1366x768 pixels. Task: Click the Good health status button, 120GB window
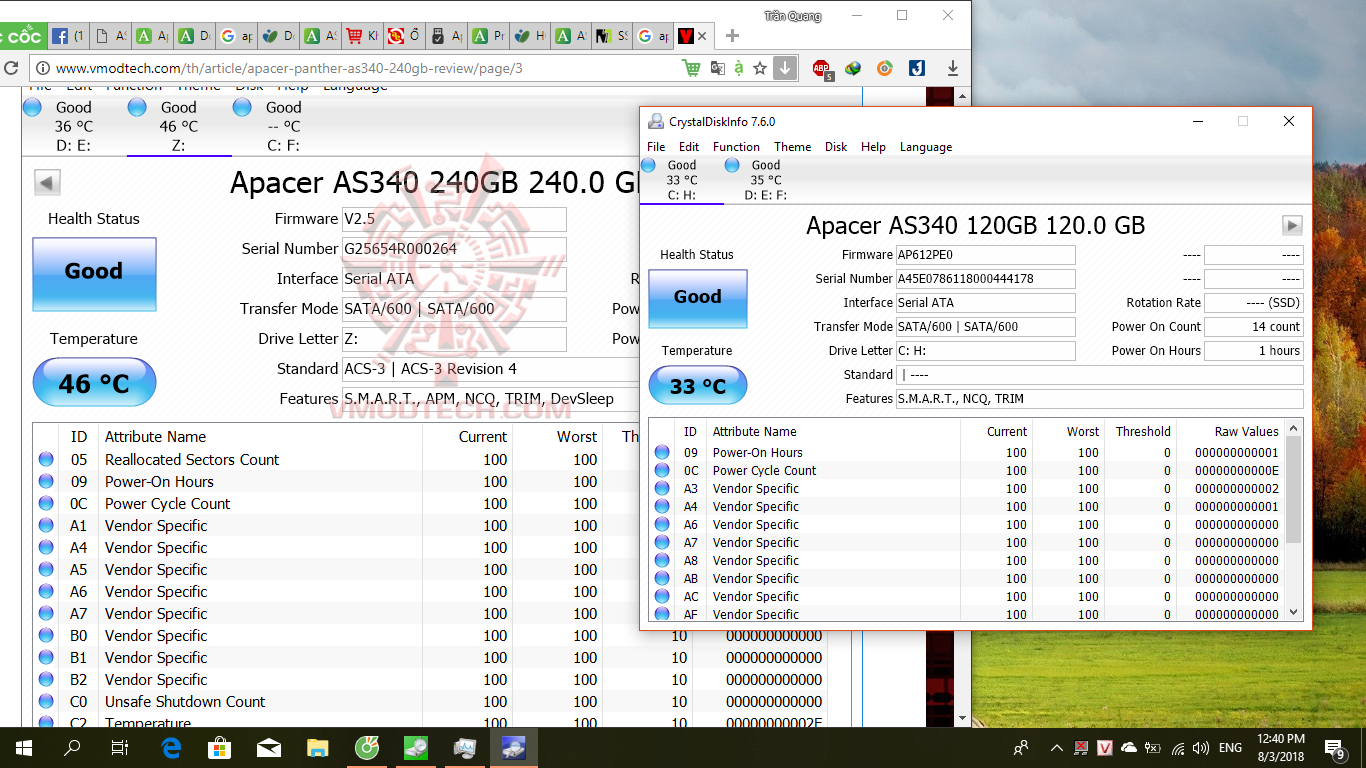click(x=697, y=297)
